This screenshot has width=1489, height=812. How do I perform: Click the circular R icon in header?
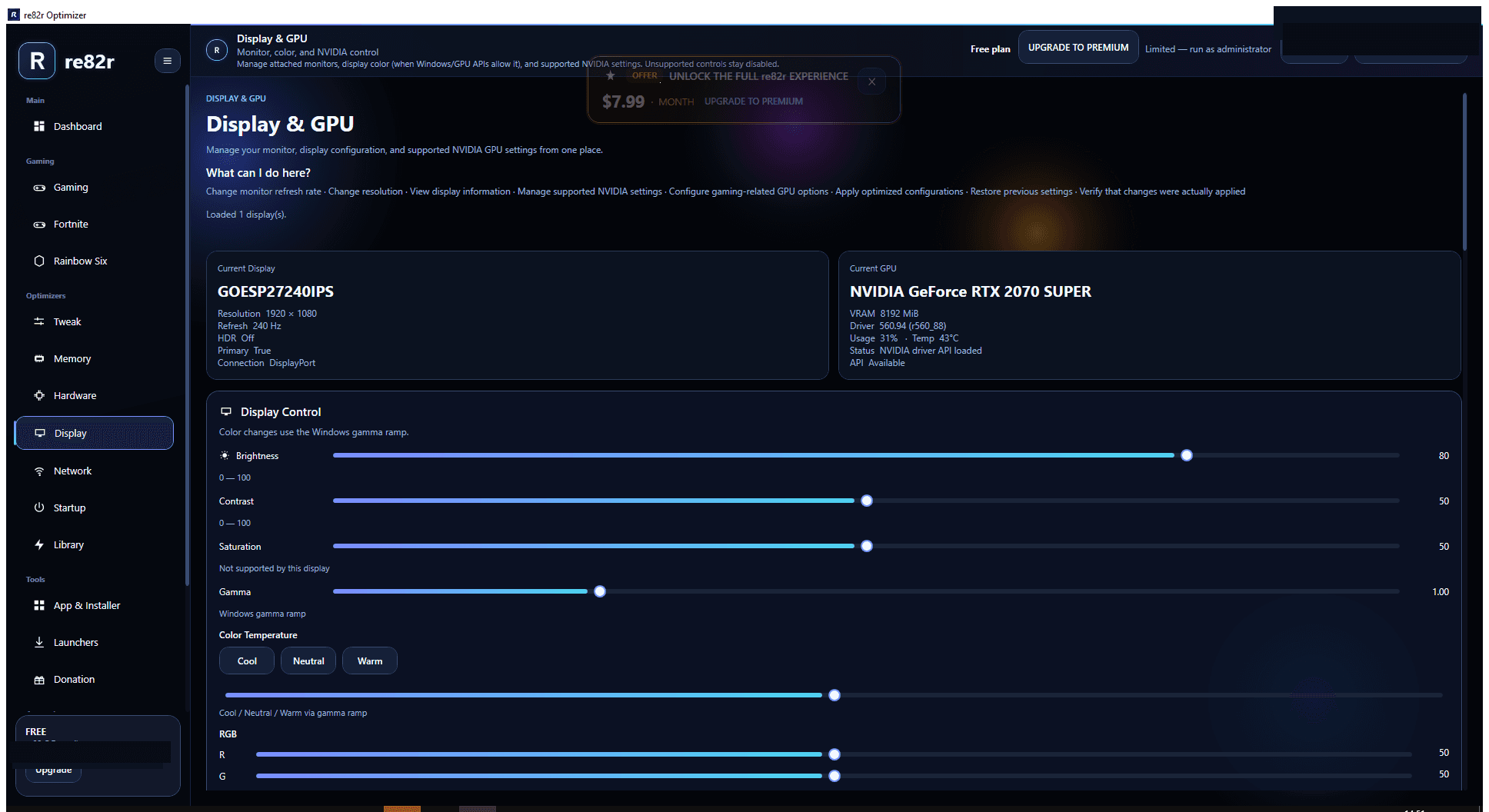tap(217, 50)
